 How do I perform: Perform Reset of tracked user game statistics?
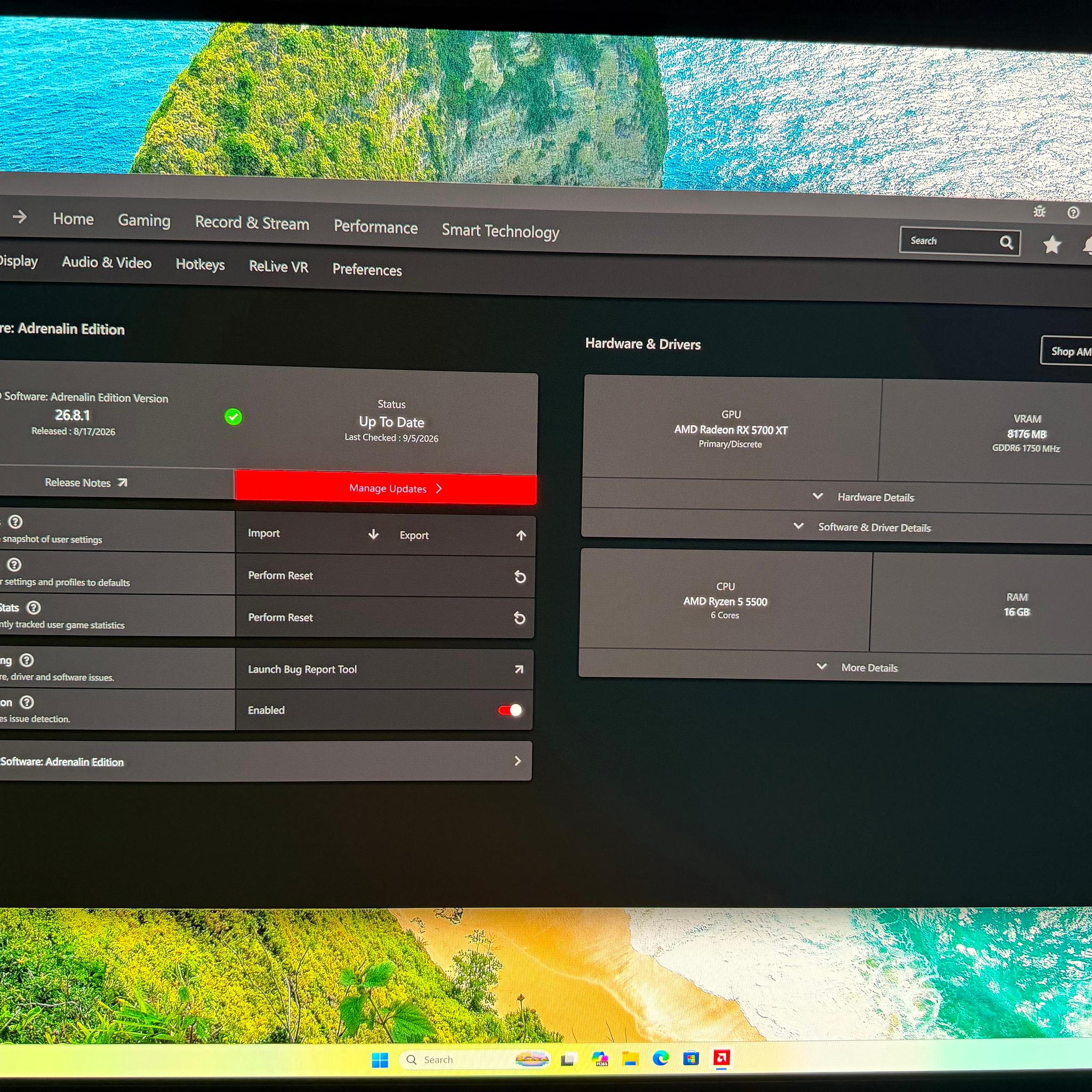click(385, 618)
